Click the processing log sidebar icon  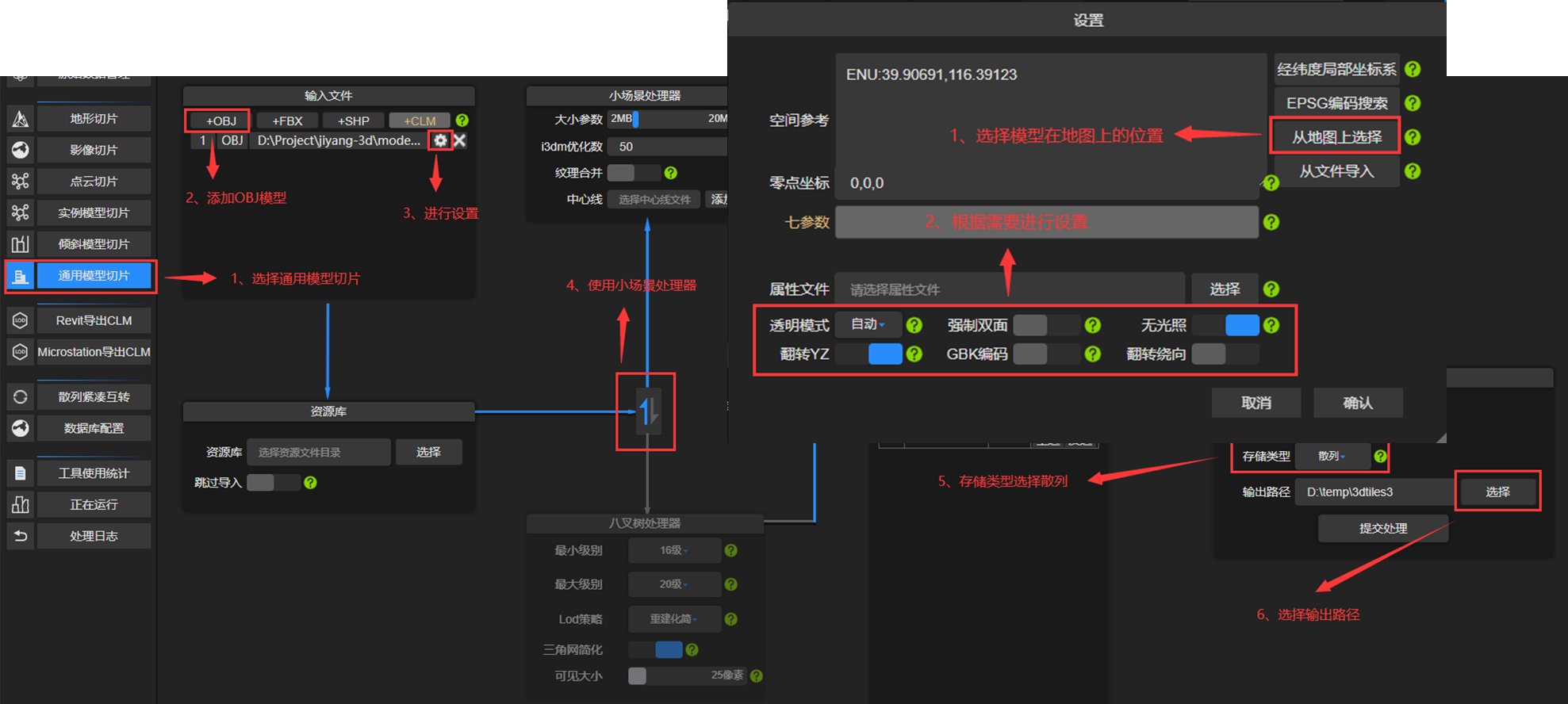pos(21,536)
